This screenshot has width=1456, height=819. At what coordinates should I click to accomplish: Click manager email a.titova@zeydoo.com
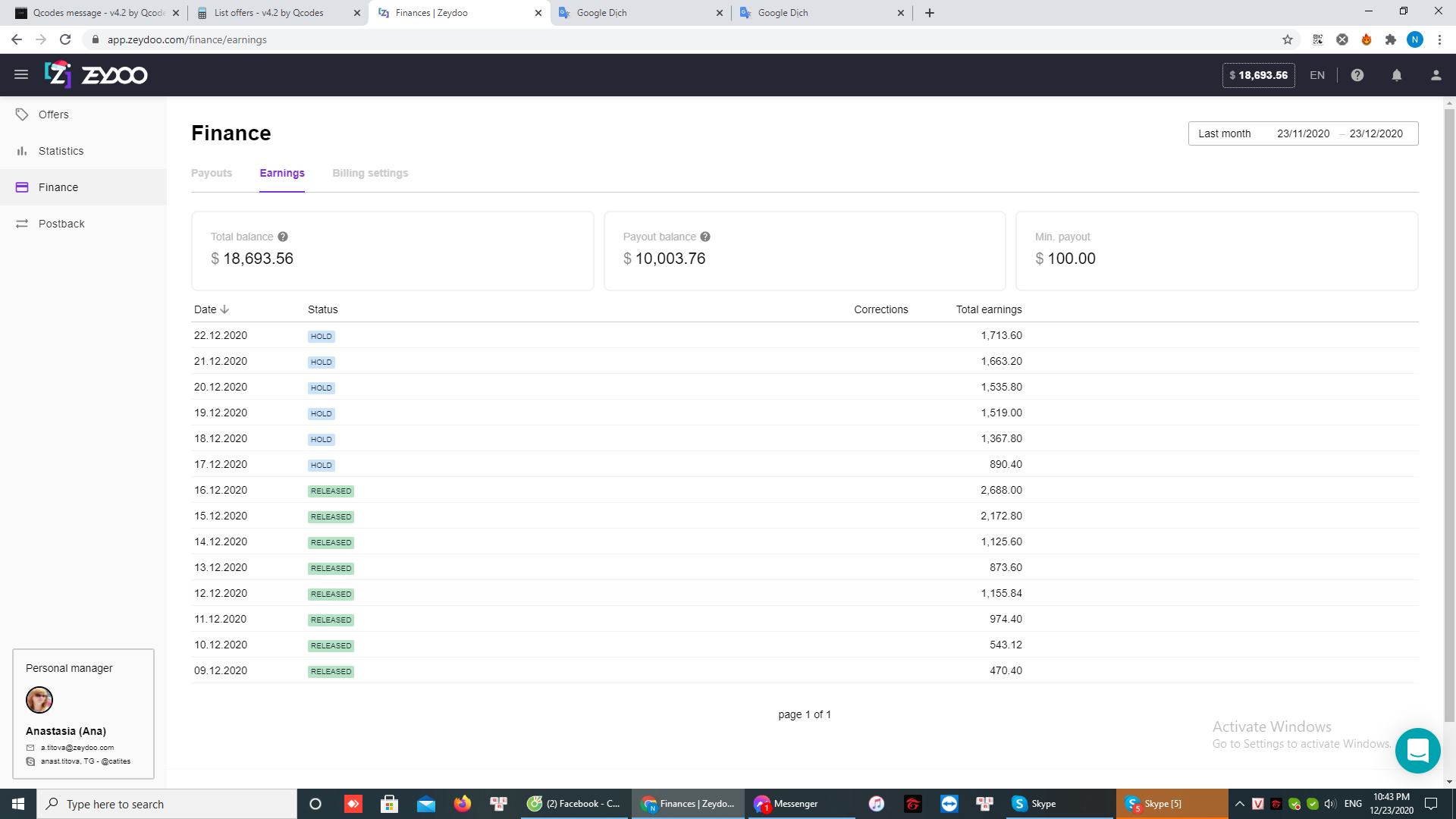[77, 748]
